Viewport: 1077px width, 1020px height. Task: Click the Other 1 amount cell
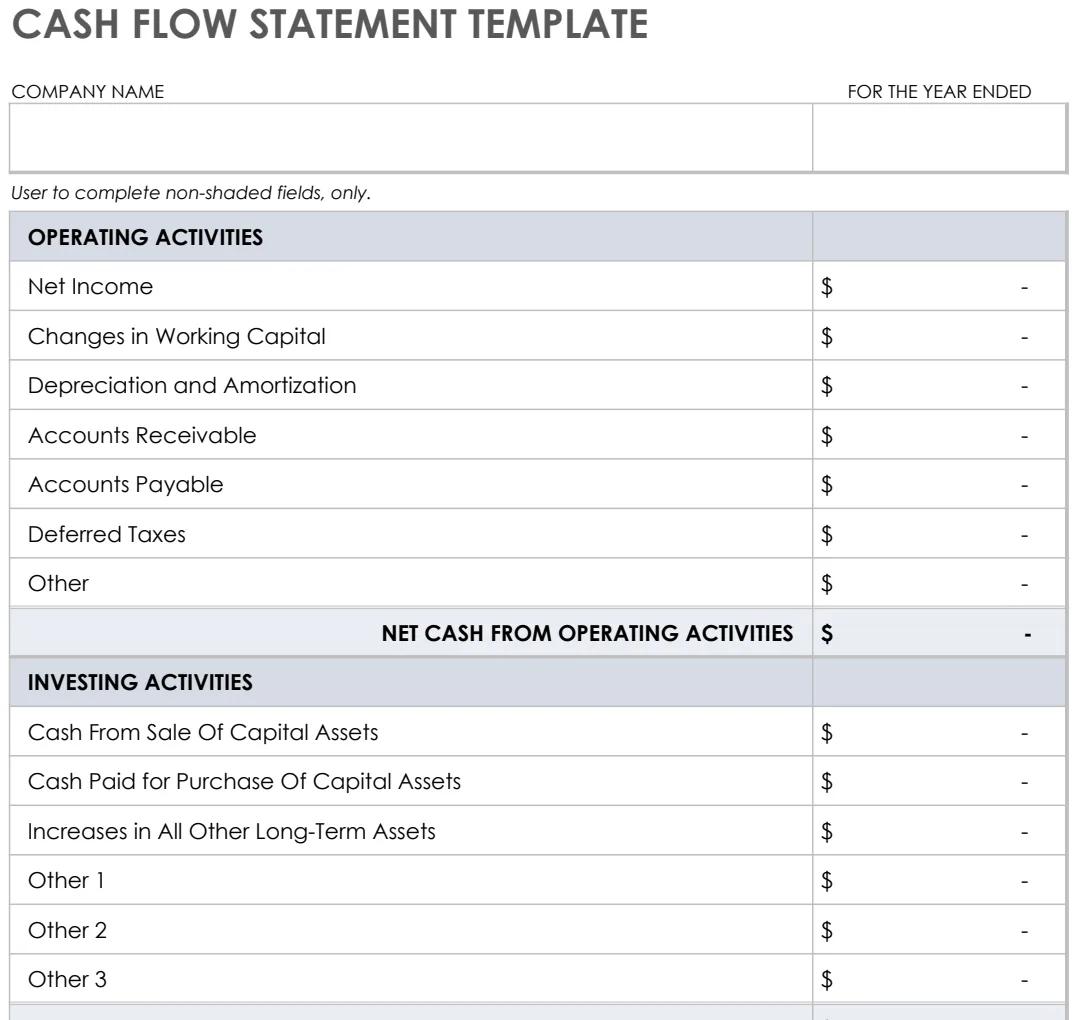[x=939, y=880]
